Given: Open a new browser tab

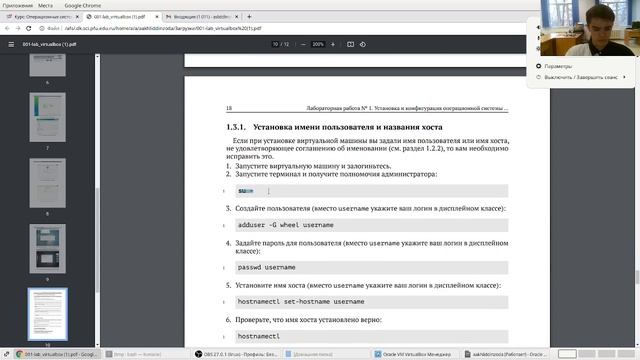Looking at the screenshot, I should point(249,17).
